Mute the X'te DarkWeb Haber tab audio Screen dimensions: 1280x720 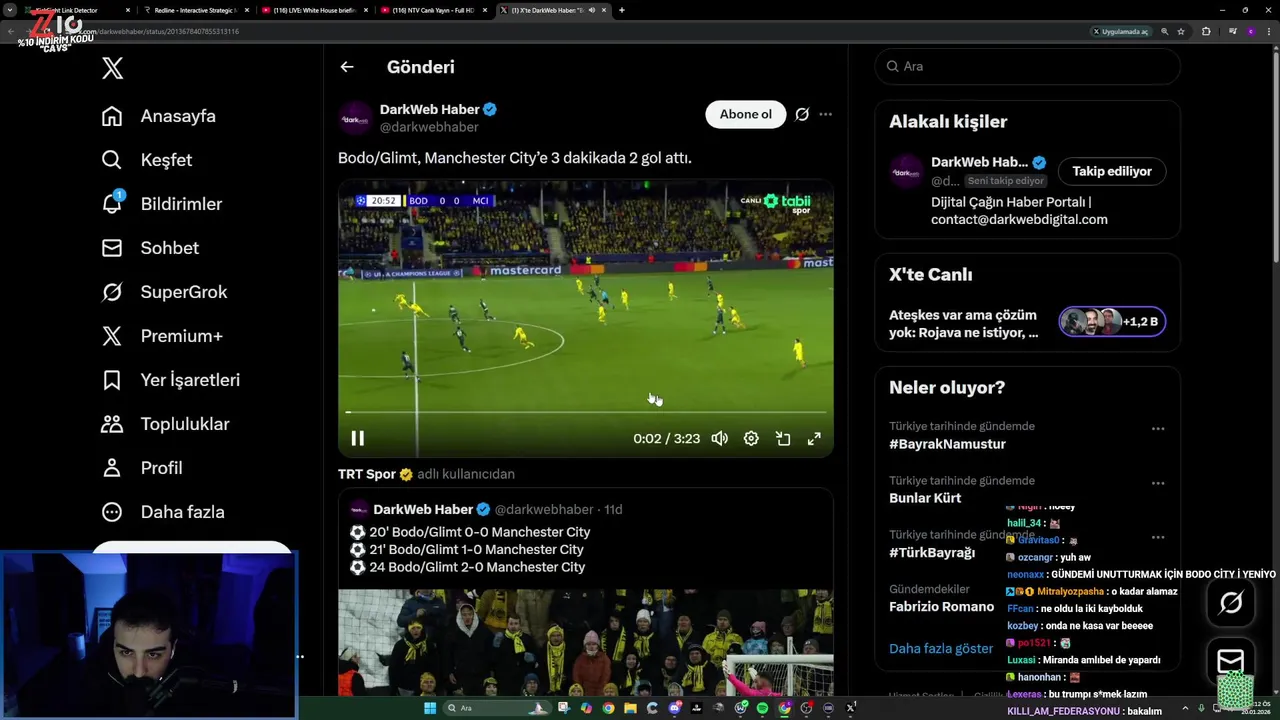[x=592, y=10]
